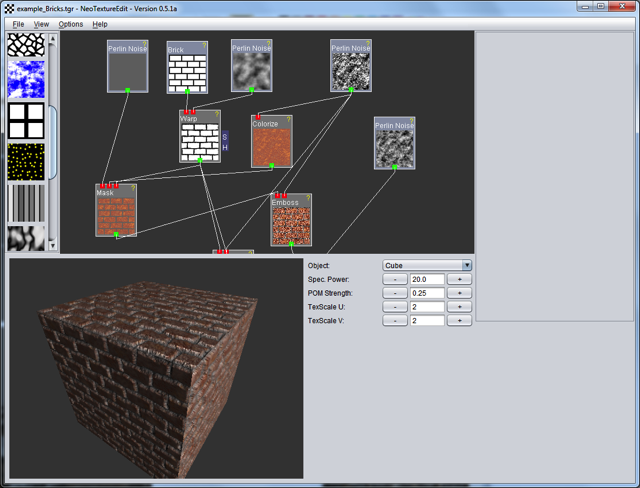The width and height of the screenshot is (640, 488).
Task: Open the File menu
Action: pos(18,24)
